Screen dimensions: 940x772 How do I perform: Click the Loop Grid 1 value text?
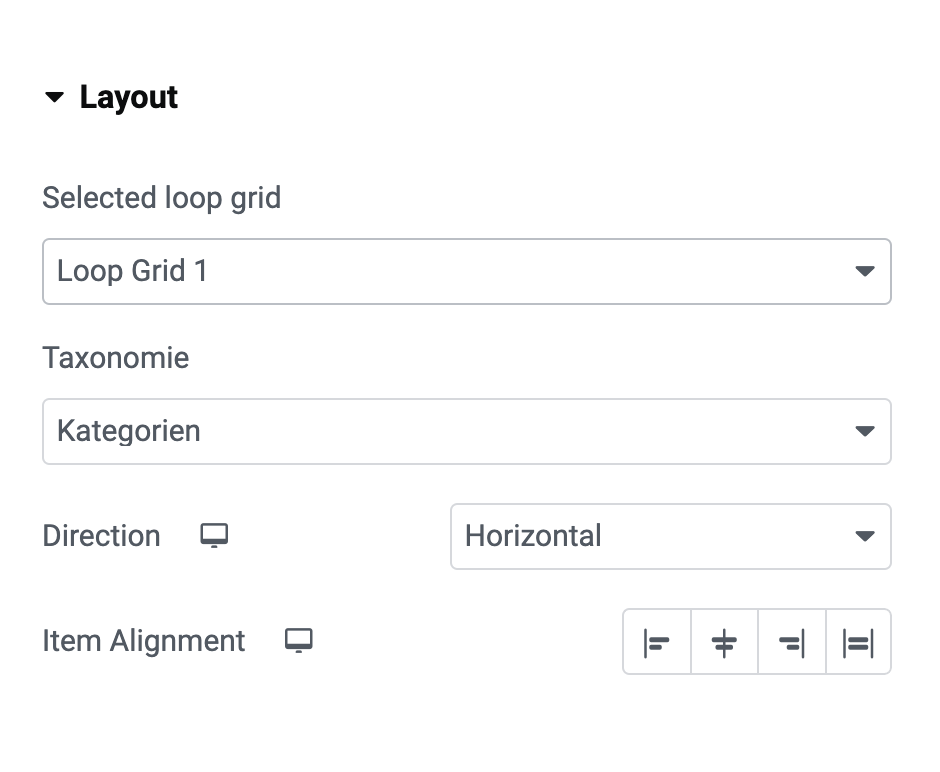132,271
